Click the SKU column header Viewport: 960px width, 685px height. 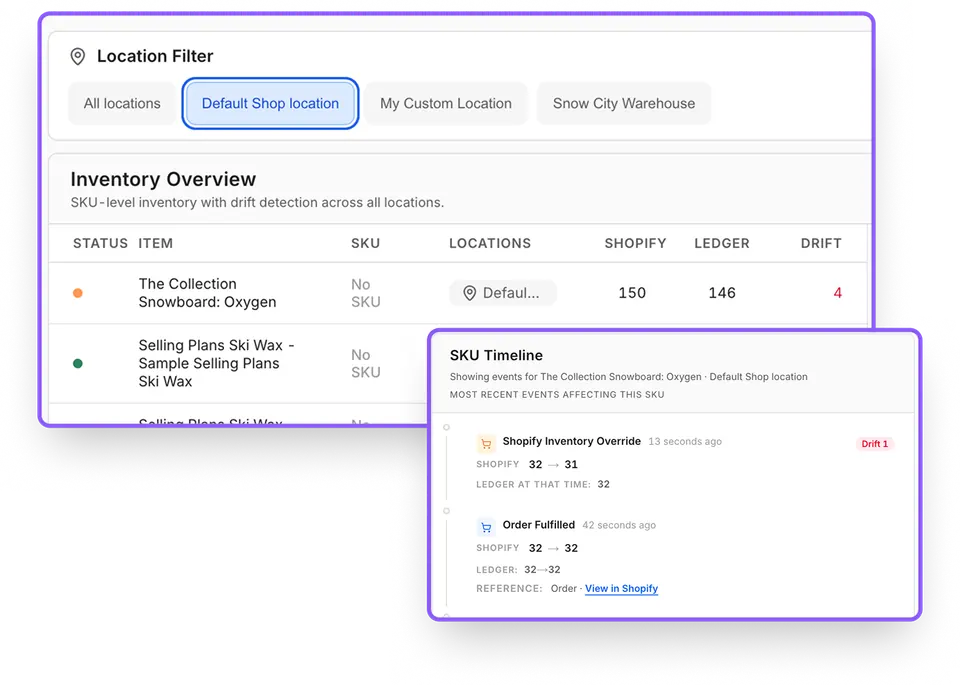click(x=366, y=244)
